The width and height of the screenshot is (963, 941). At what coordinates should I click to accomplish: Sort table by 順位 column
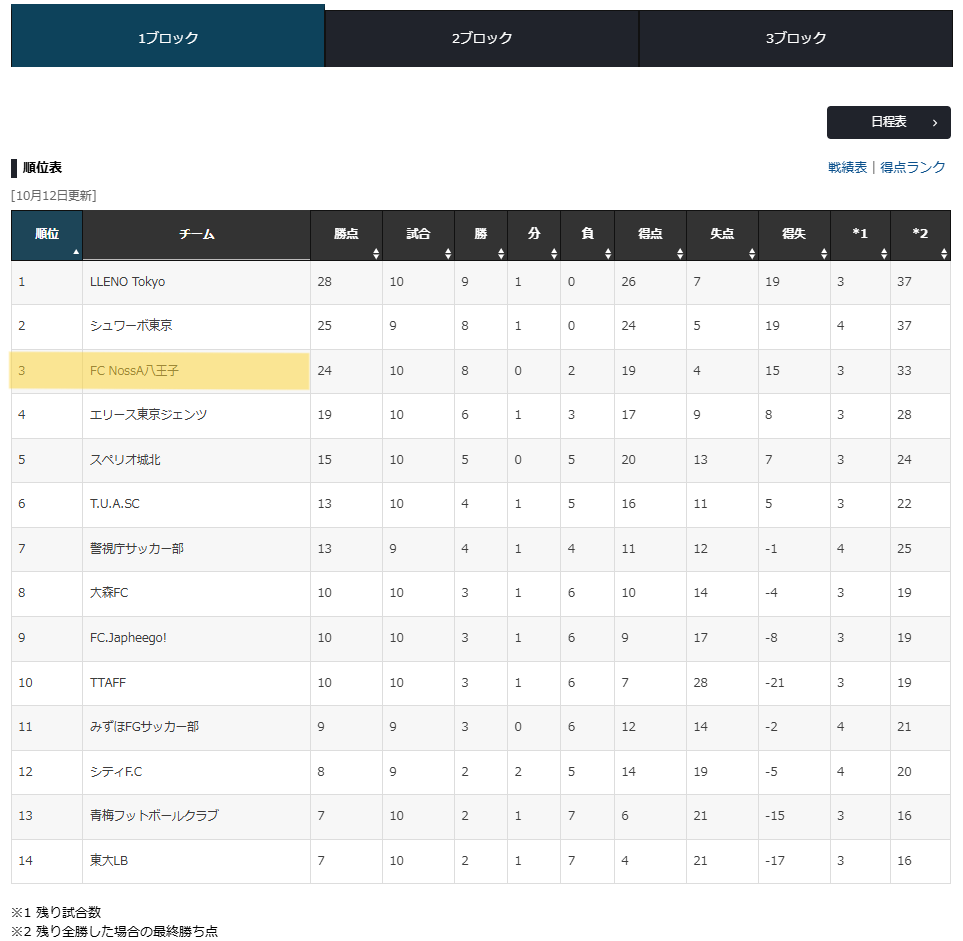47,234
